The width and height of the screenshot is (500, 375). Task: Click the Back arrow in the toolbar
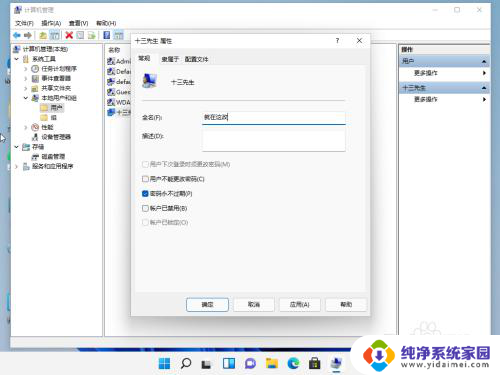(17, 35)
